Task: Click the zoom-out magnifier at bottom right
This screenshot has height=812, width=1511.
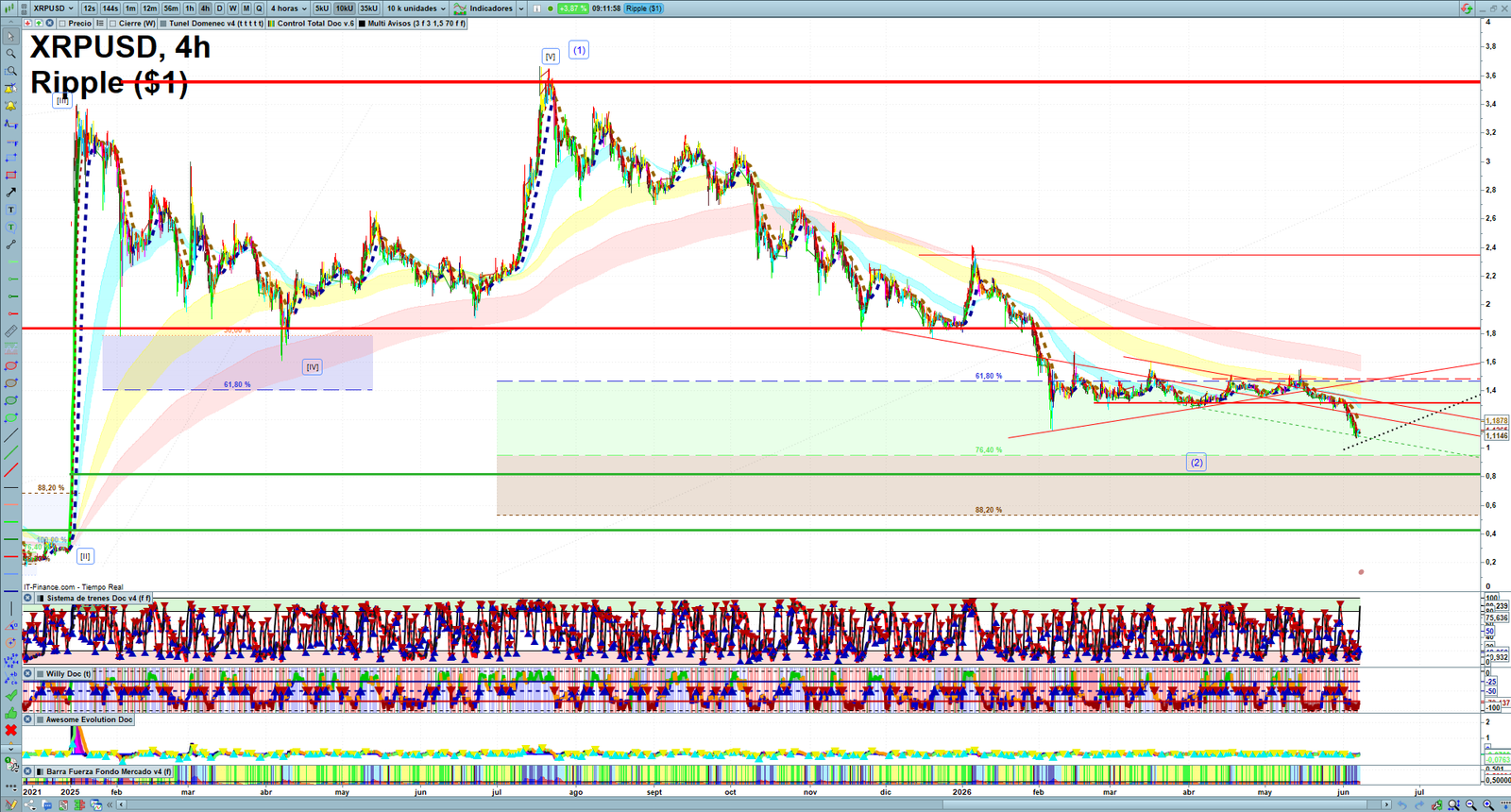Action: pos(1470,804)
